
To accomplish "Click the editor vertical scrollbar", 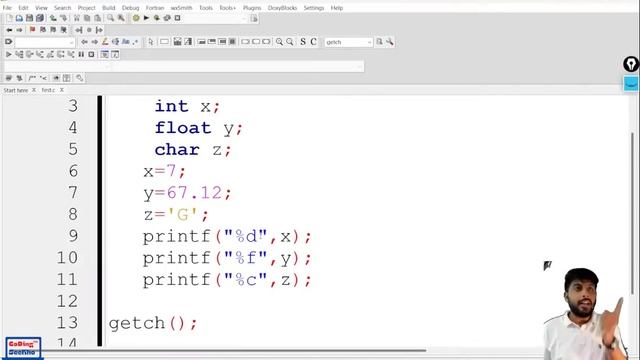I will point(633,212).
